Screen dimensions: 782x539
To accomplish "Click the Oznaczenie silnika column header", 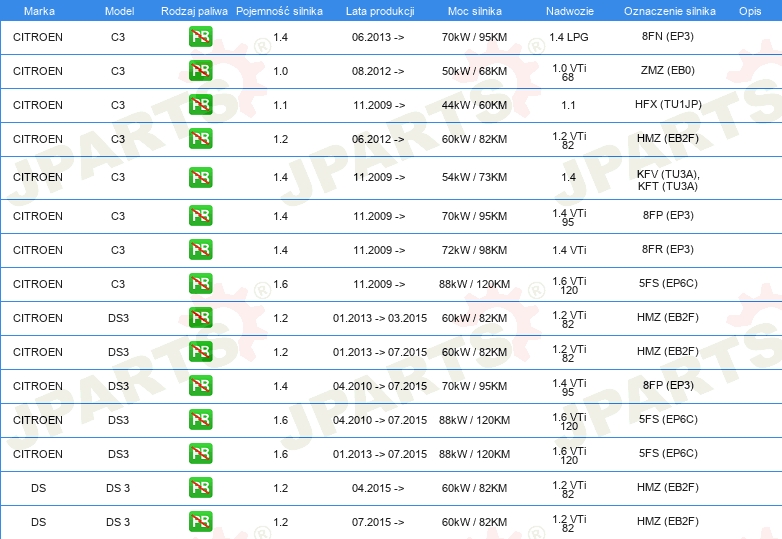I will tap(669, 11).
